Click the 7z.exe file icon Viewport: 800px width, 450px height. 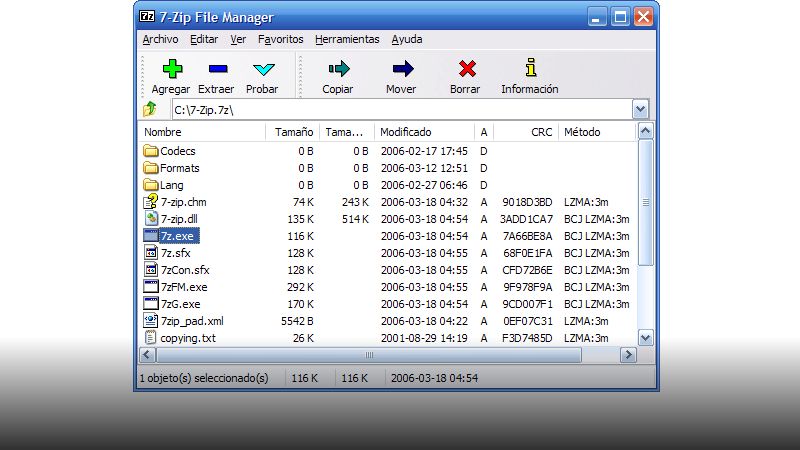(x=151, y=235)
